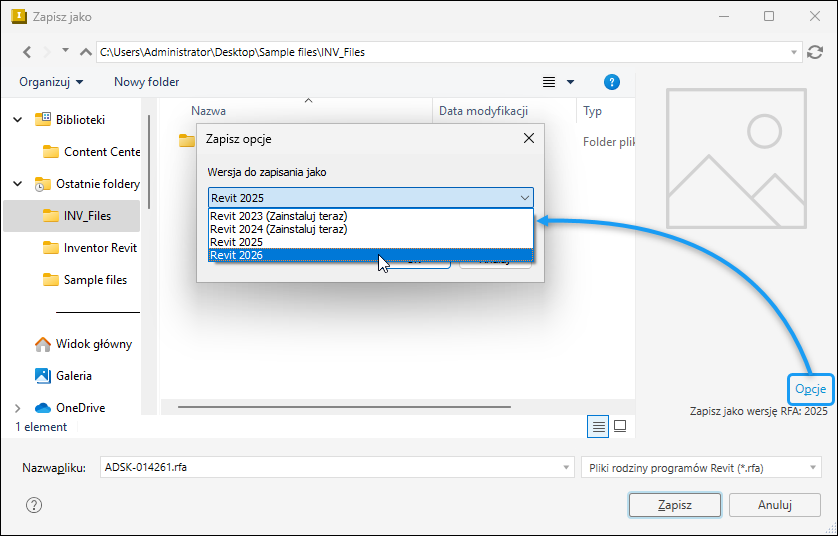Click 'Zapisz jako wersję RFA: 2025' text
Screen dimensions: 838x536
click(x=758, y=411)
